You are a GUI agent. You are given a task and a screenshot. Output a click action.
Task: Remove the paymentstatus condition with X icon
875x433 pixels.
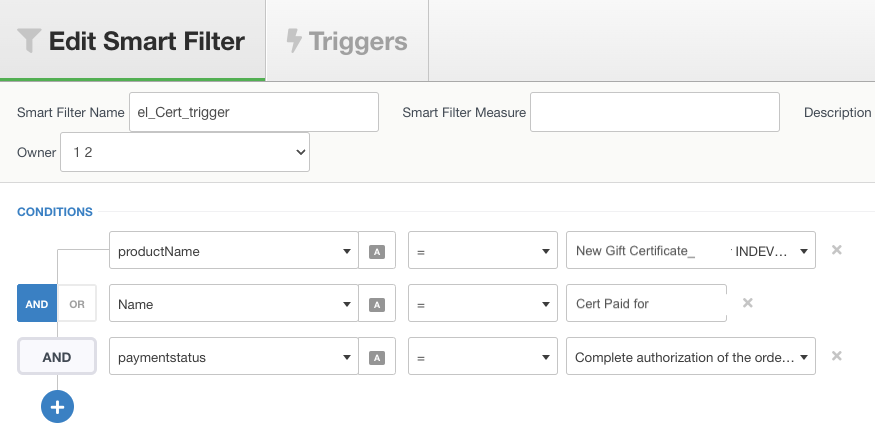click(x=836, y=356)
